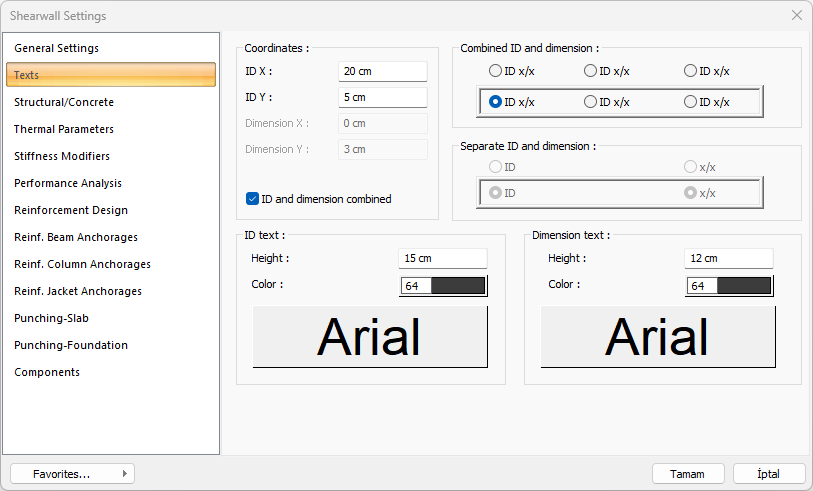Open the Dimension text color picker
This screenshot has height=491, width=813.
click(x=730, y=286)
